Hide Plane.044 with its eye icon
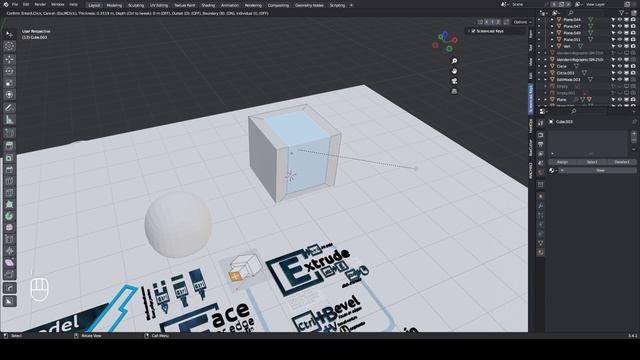This screenshot has width=640, height=360. point(620,20)
